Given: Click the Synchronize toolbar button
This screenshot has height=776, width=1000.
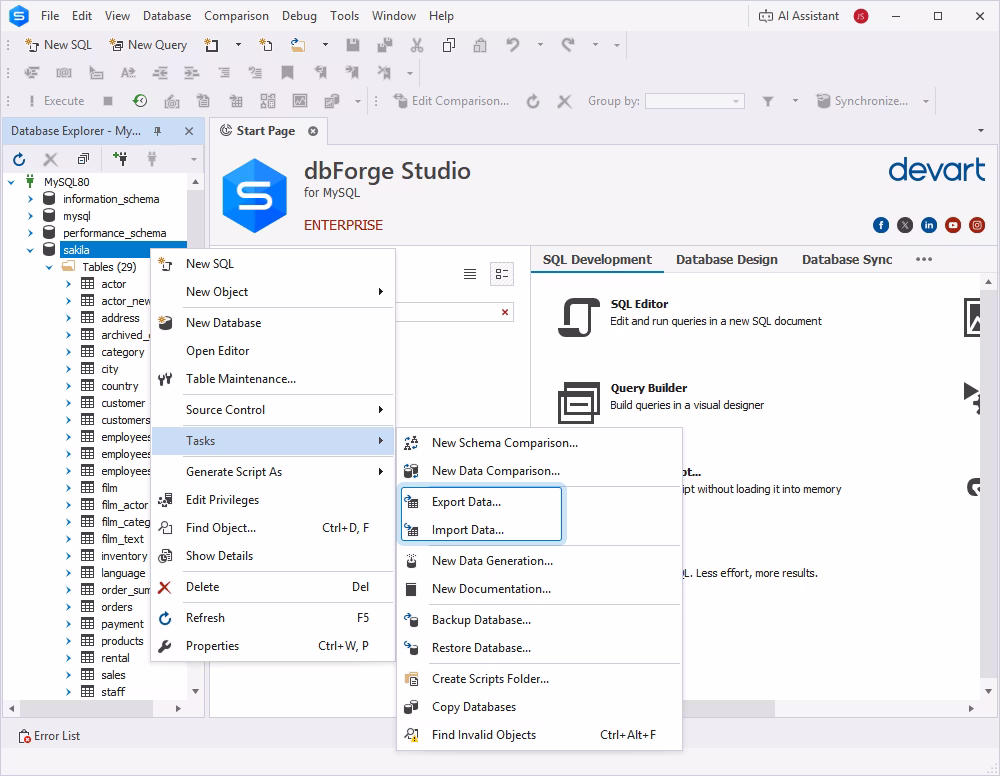Looking at the screenshot, I should [x=862, y=101].
